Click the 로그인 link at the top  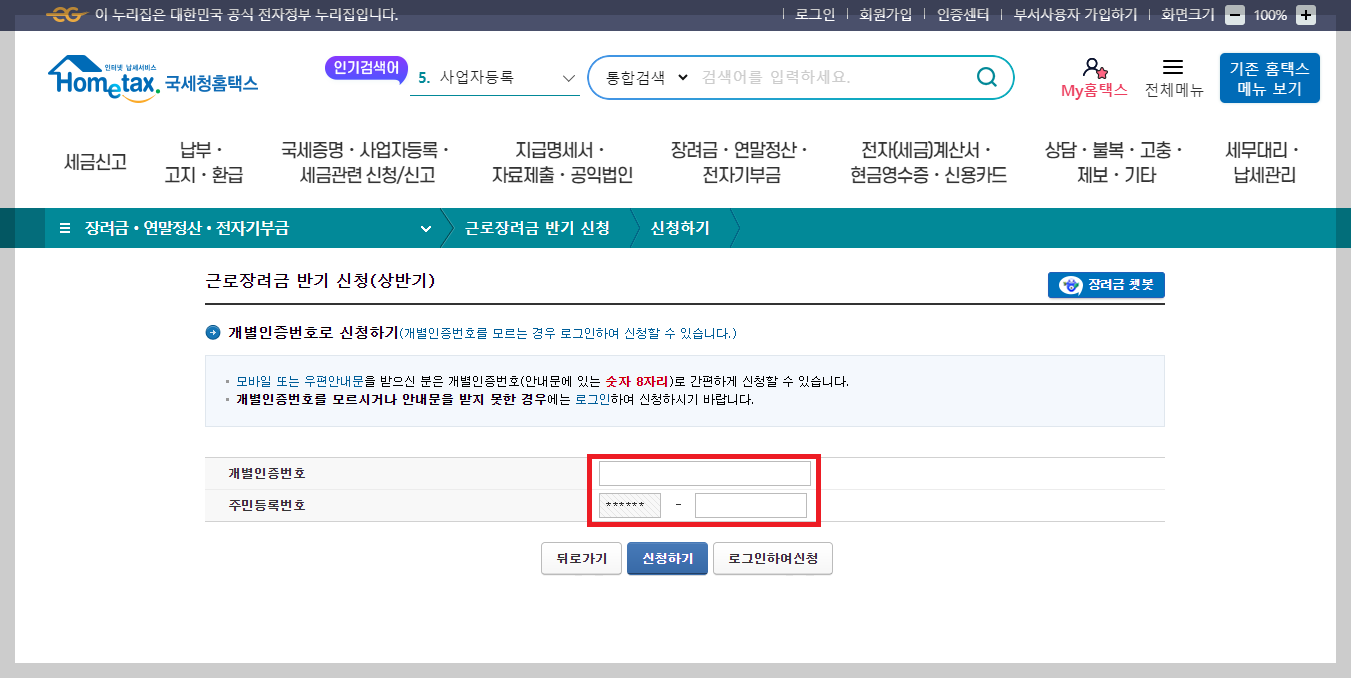816,13
